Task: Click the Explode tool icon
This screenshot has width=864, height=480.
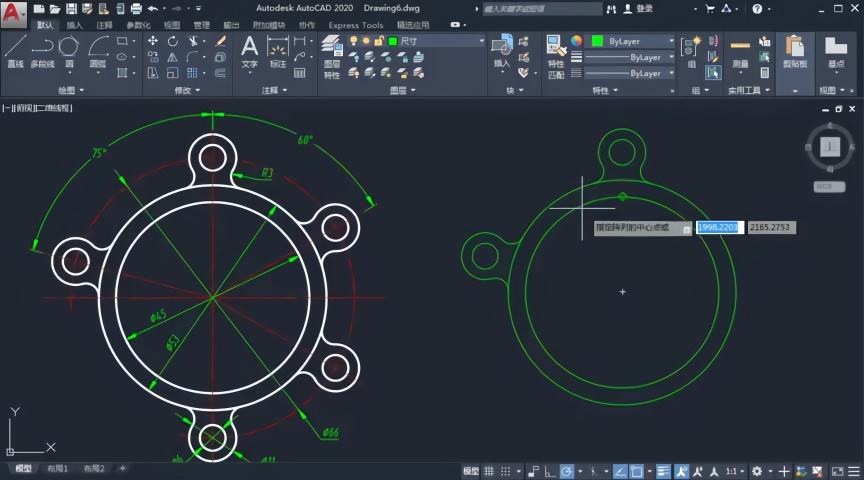Action: [220, 57]
